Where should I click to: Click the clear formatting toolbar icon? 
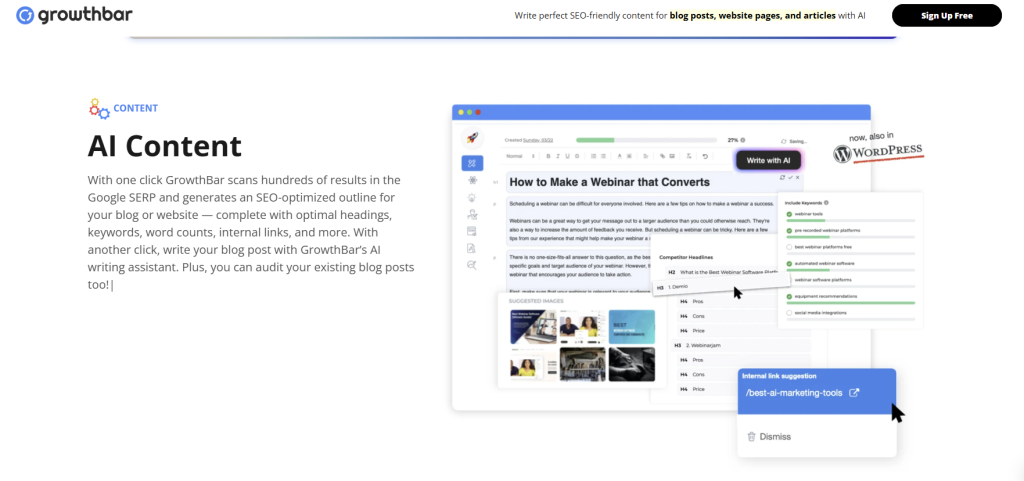[x=689, y=156]
